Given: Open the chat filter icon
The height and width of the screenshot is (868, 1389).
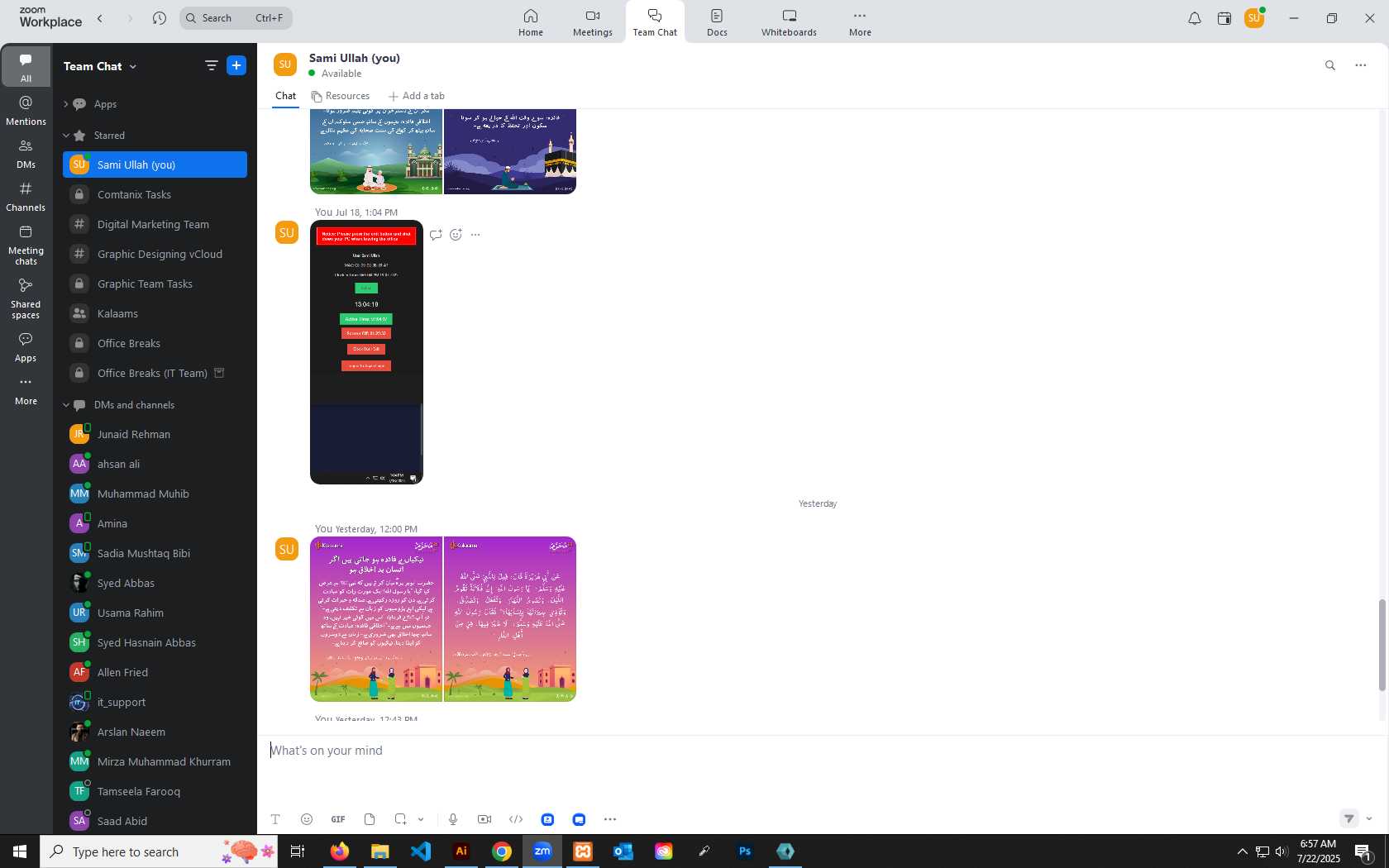Looking at the screenshot, I should pyautogui.click(x=212, y=65).
